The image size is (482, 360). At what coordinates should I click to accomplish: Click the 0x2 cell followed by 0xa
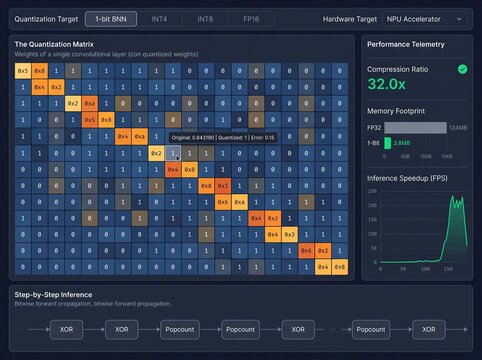click(73, 104)
